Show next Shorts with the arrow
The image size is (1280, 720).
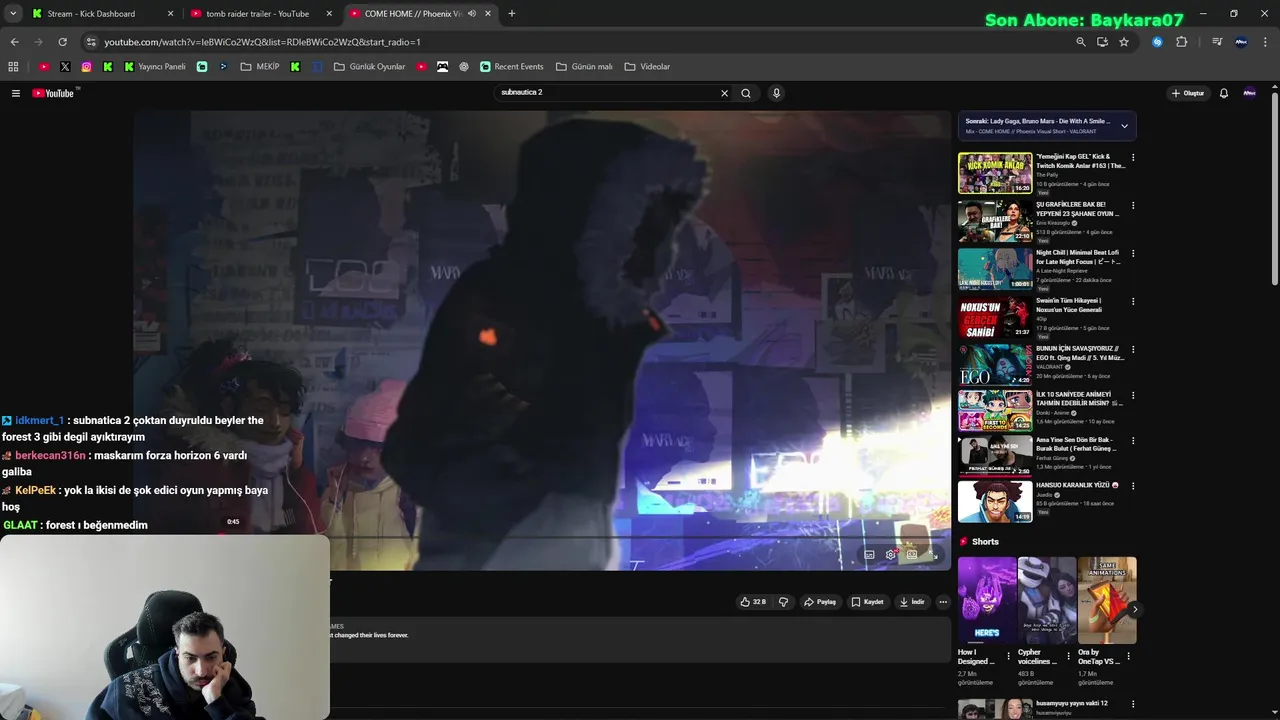[1135, 609]
